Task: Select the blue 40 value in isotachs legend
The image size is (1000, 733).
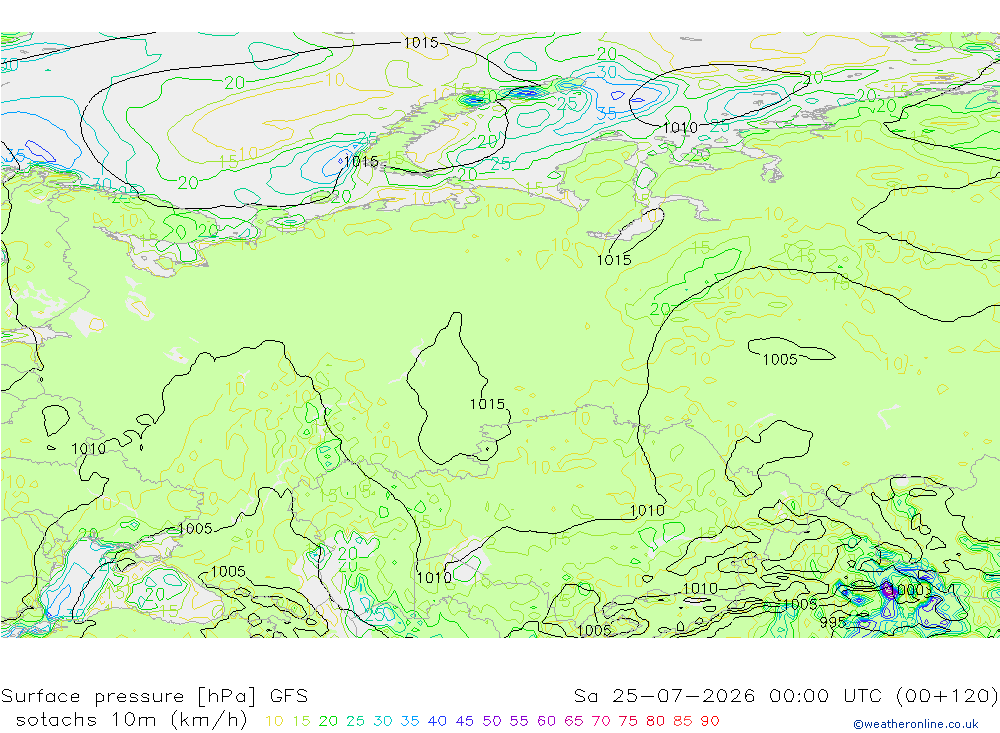Action: tap(437, 722)
